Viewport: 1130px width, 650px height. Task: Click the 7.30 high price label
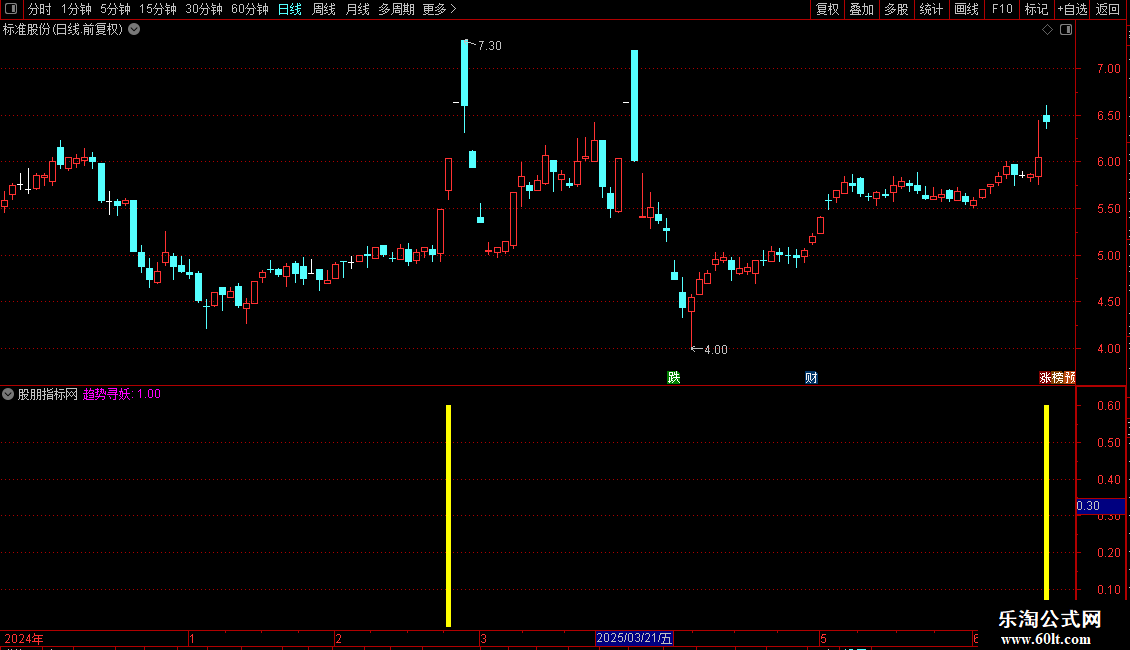489,46
